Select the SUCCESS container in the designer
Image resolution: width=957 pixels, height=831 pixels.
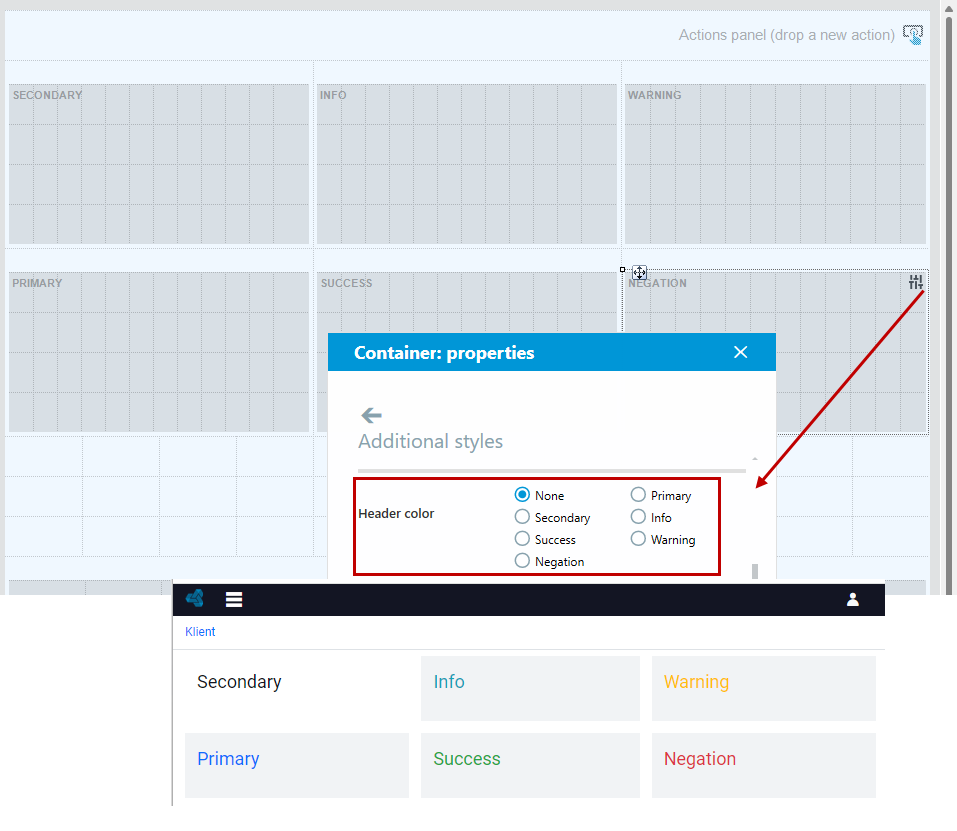(467, 302)
